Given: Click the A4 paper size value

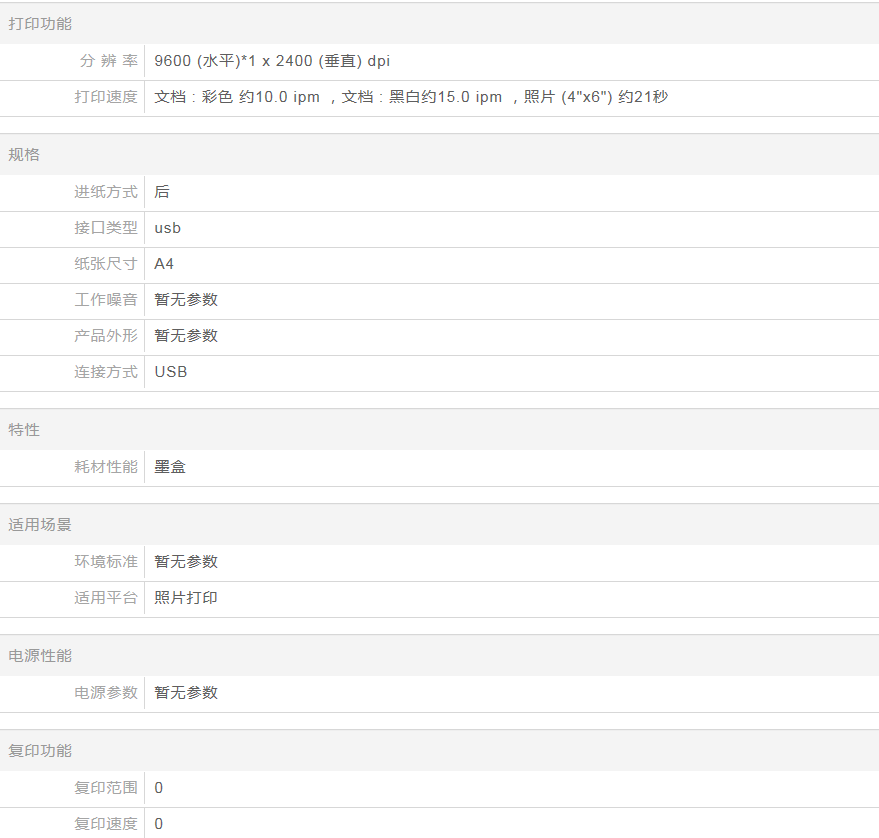Looking at the screenshot, I should tap(164, 264).
